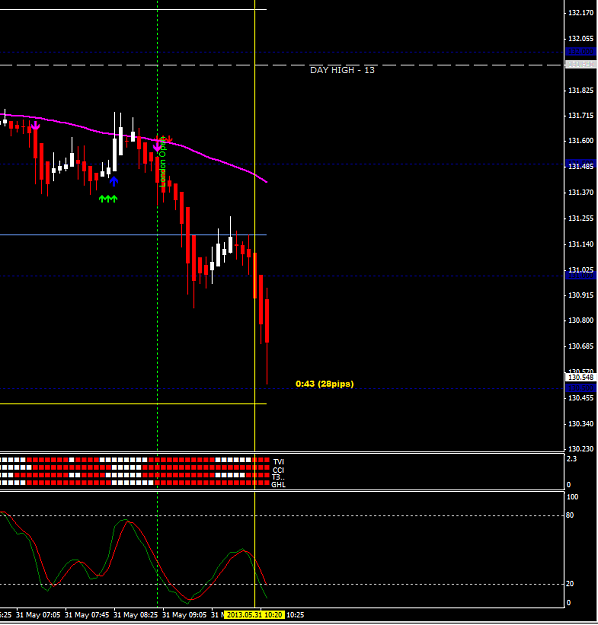Select the London Open vertical text label

pos(162,161)
